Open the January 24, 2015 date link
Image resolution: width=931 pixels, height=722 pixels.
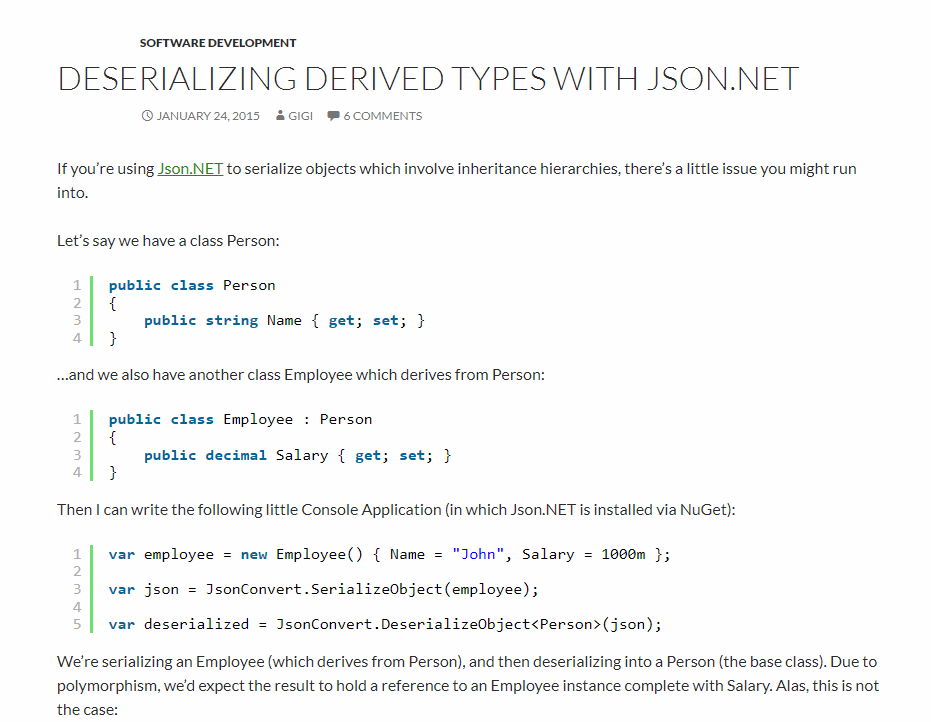208,116
